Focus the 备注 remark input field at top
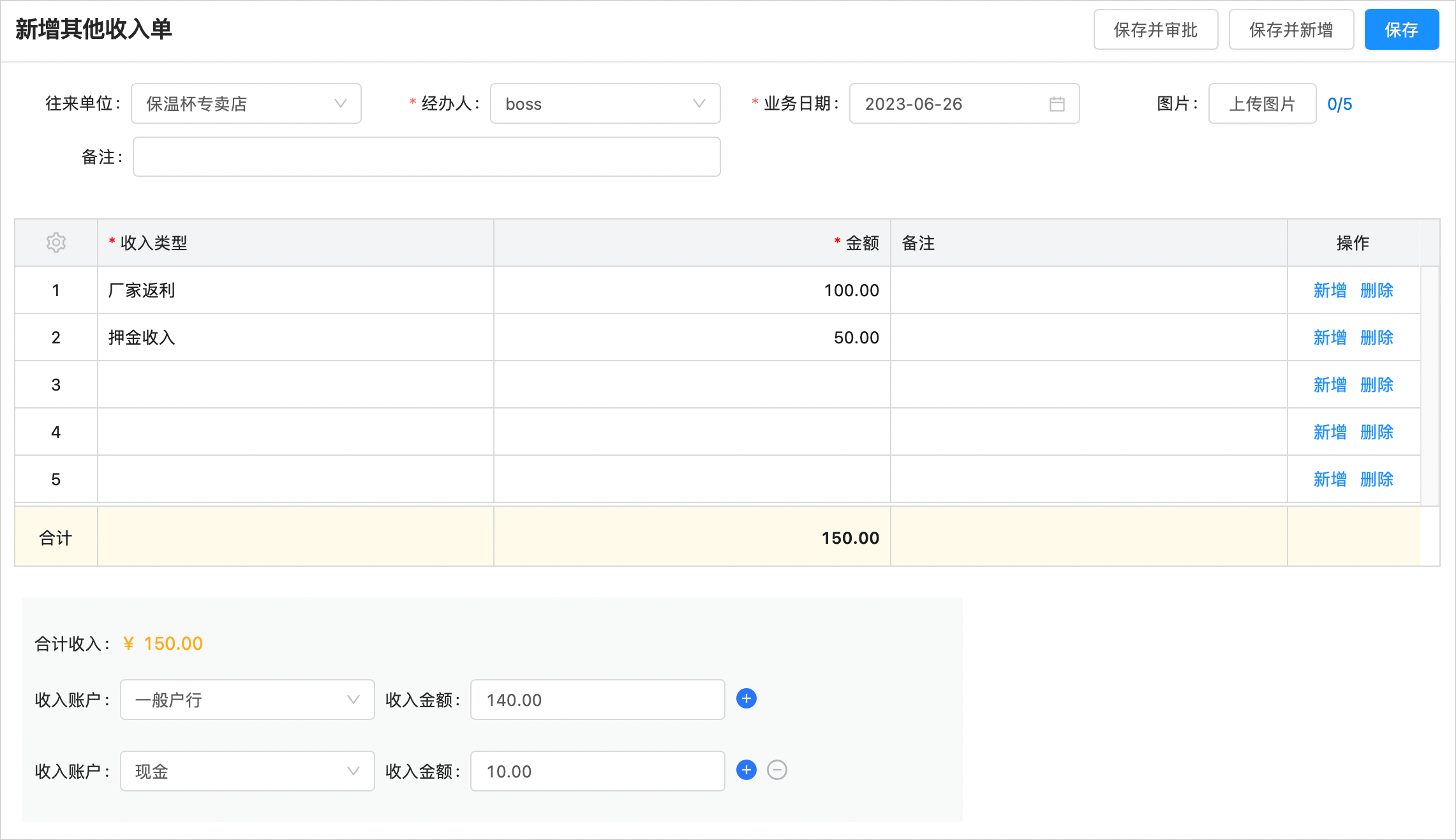The height and width of the screenshot is (840, 1456). [426, 157]
